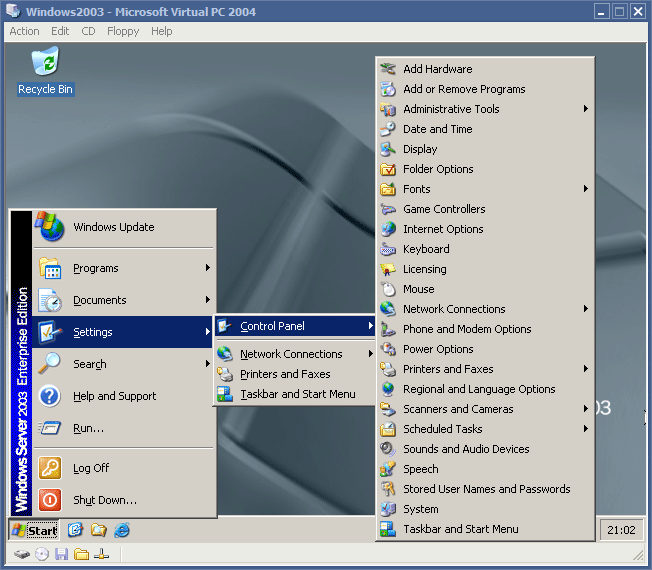Expand the Scanners and Cameras submenu arrow

tap(585, 409)
